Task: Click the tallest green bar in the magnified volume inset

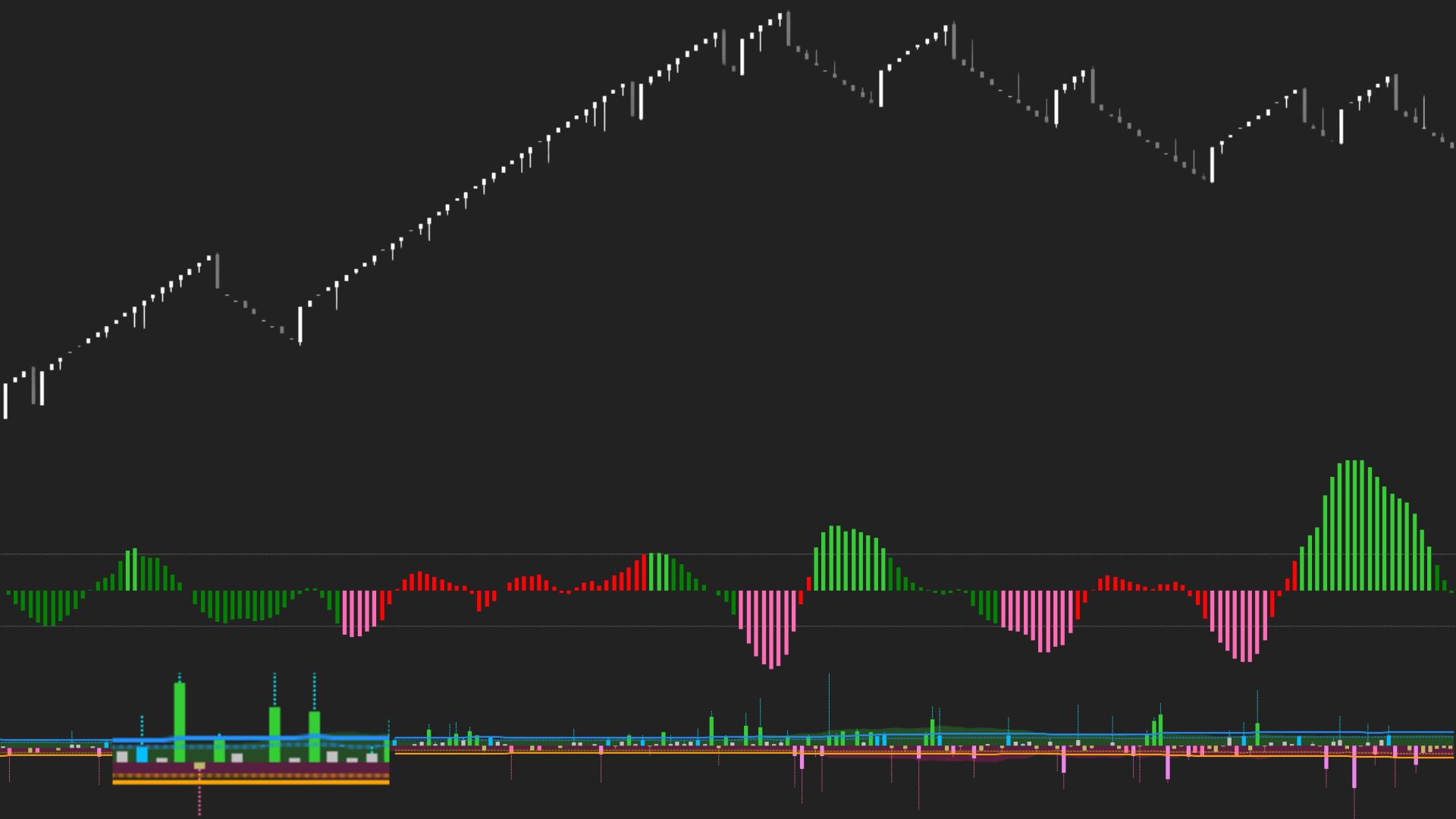Action: click(x=180, y=723)
